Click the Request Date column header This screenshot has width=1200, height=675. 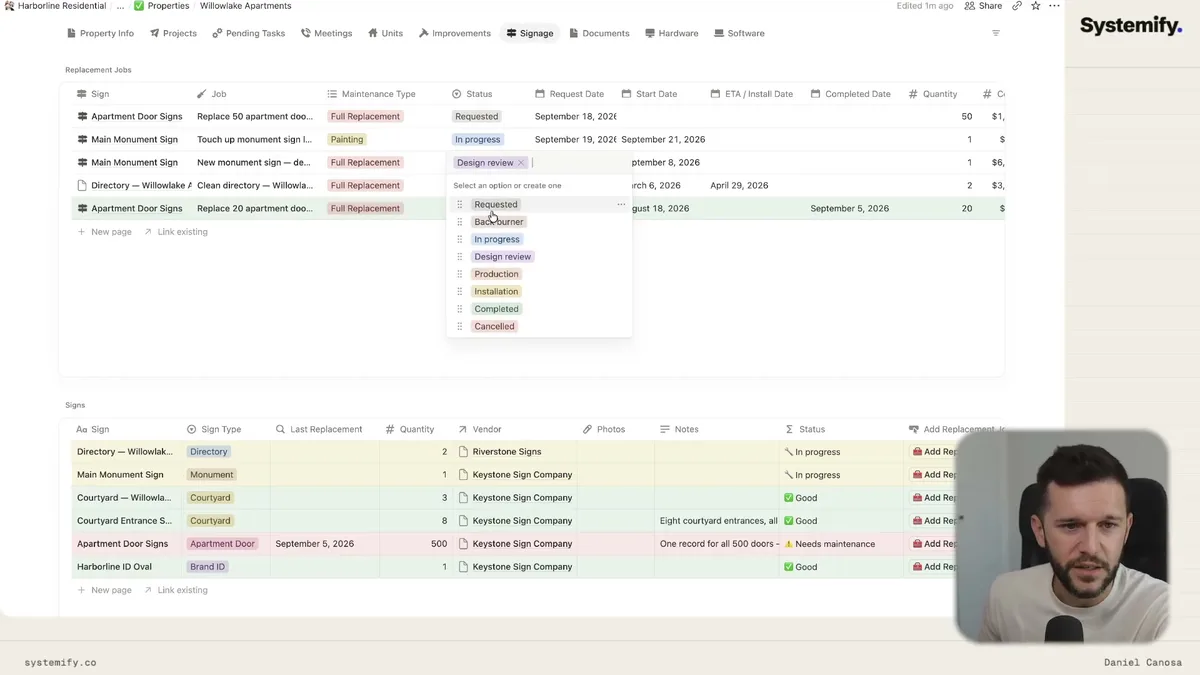point(572,94)
